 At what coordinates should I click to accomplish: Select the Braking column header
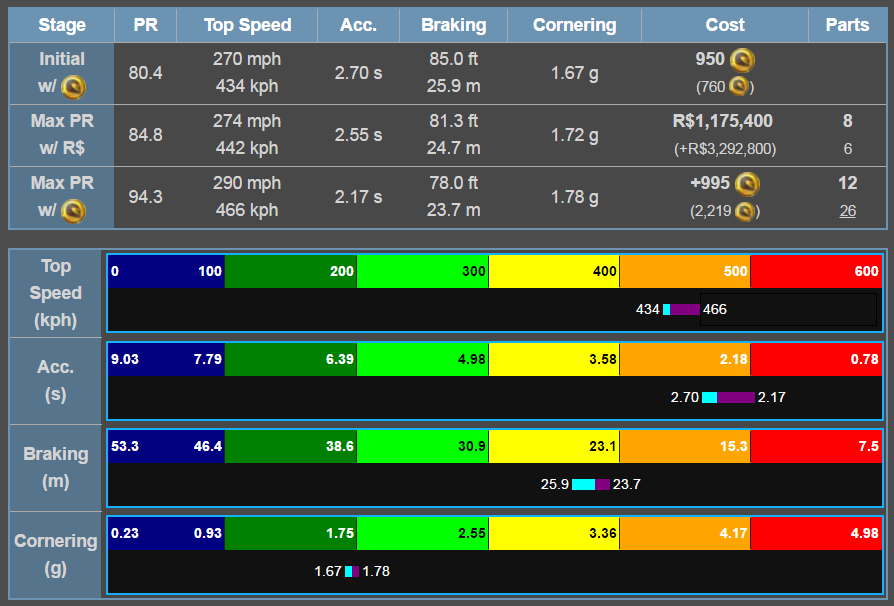coord(453,25)
